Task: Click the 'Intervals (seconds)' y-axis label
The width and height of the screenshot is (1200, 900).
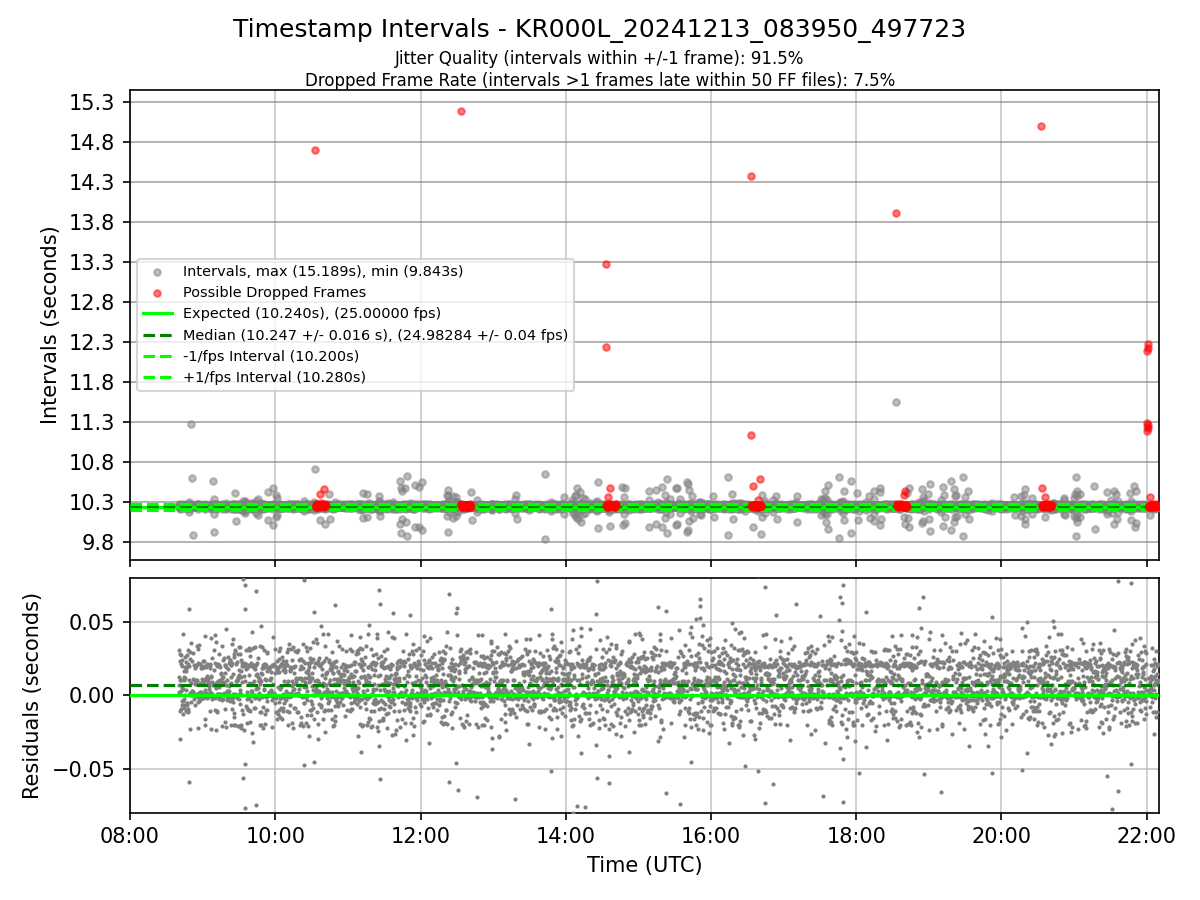Action: point(50,325)
